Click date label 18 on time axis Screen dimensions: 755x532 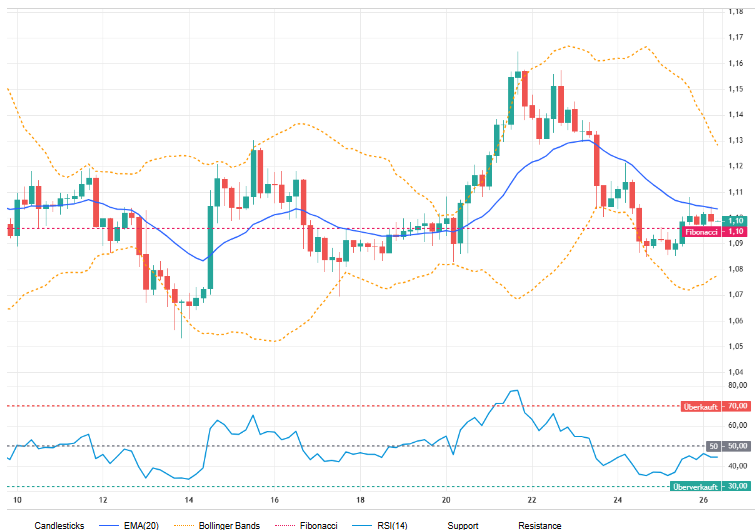(360, 500)
